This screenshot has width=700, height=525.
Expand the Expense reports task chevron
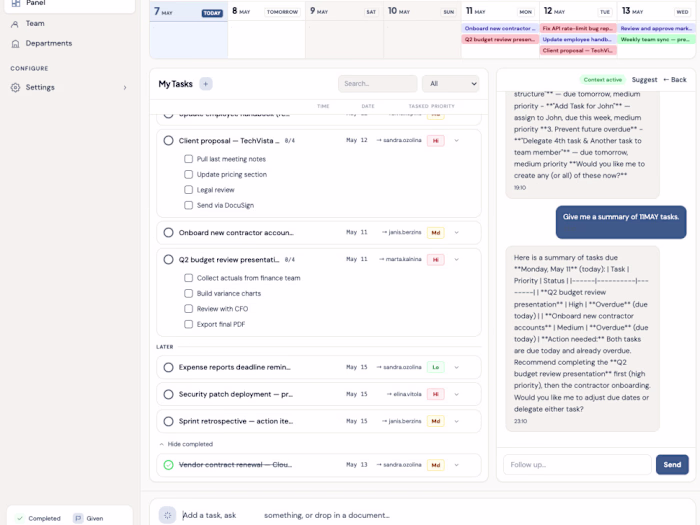[456, 367]
